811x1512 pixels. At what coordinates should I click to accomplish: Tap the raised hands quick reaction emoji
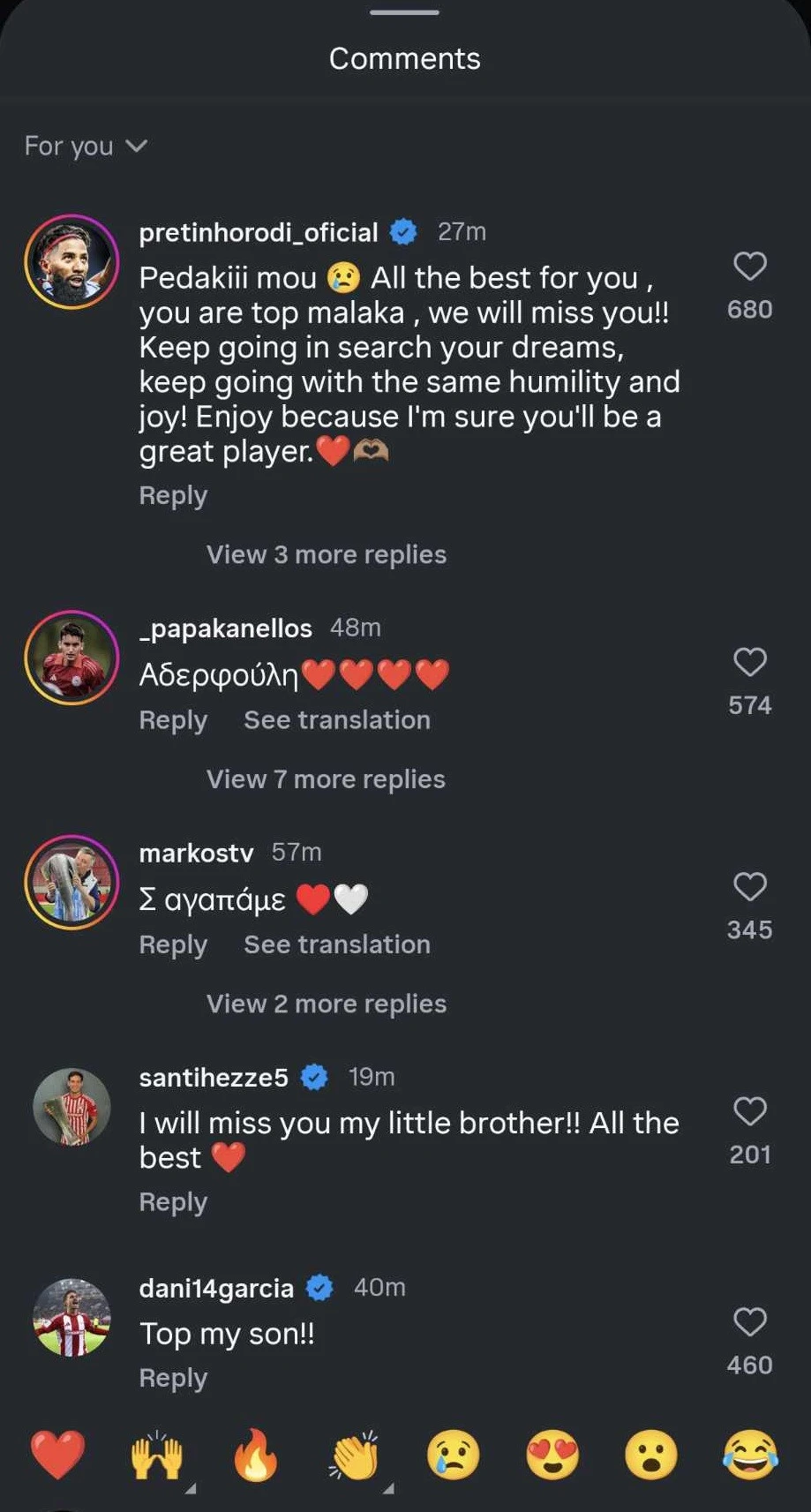click(156, 1455)
